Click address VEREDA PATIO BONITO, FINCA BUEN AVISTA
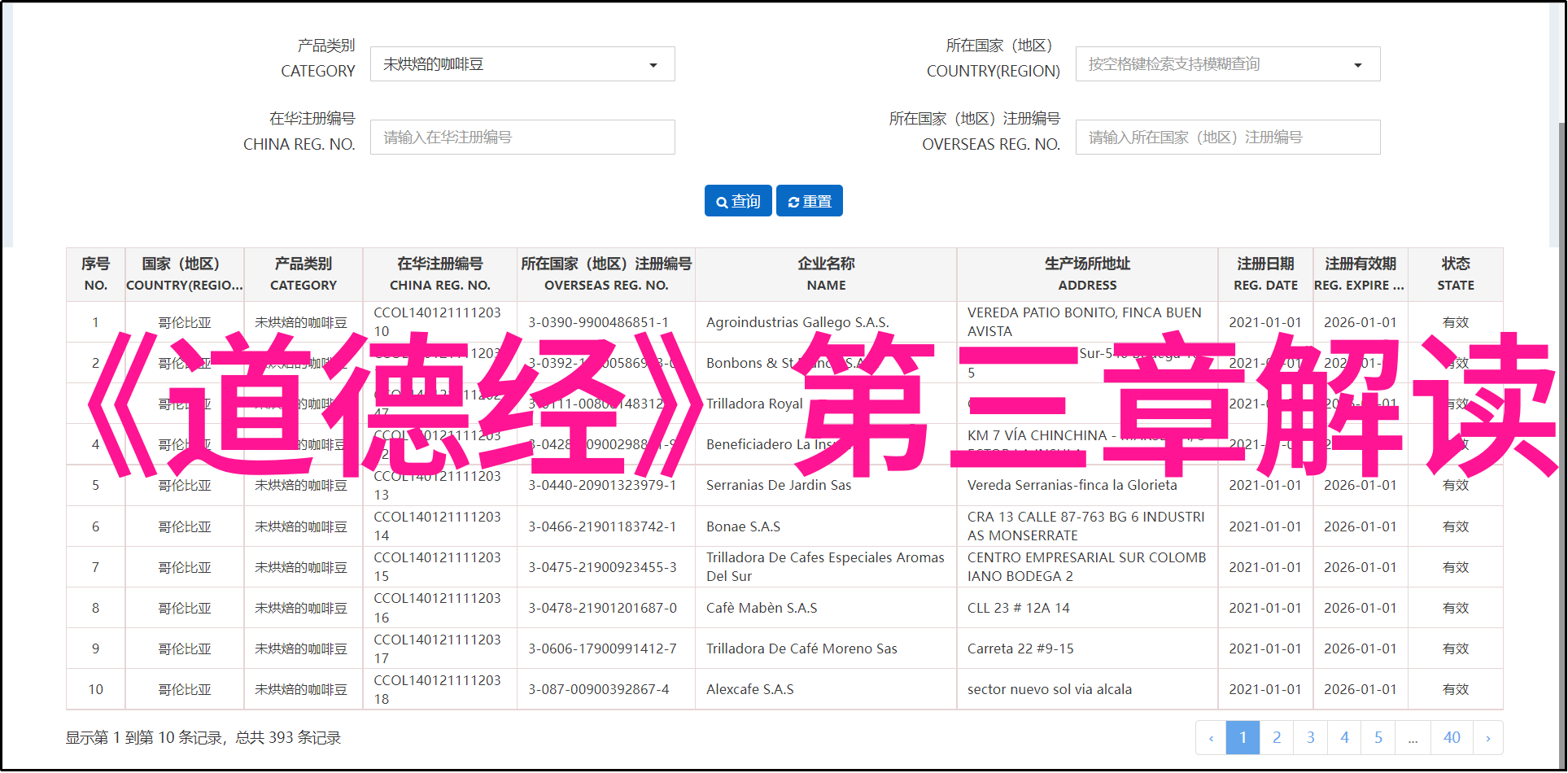The height and width of the screenshot is (773, 1568). point(1085,322)
